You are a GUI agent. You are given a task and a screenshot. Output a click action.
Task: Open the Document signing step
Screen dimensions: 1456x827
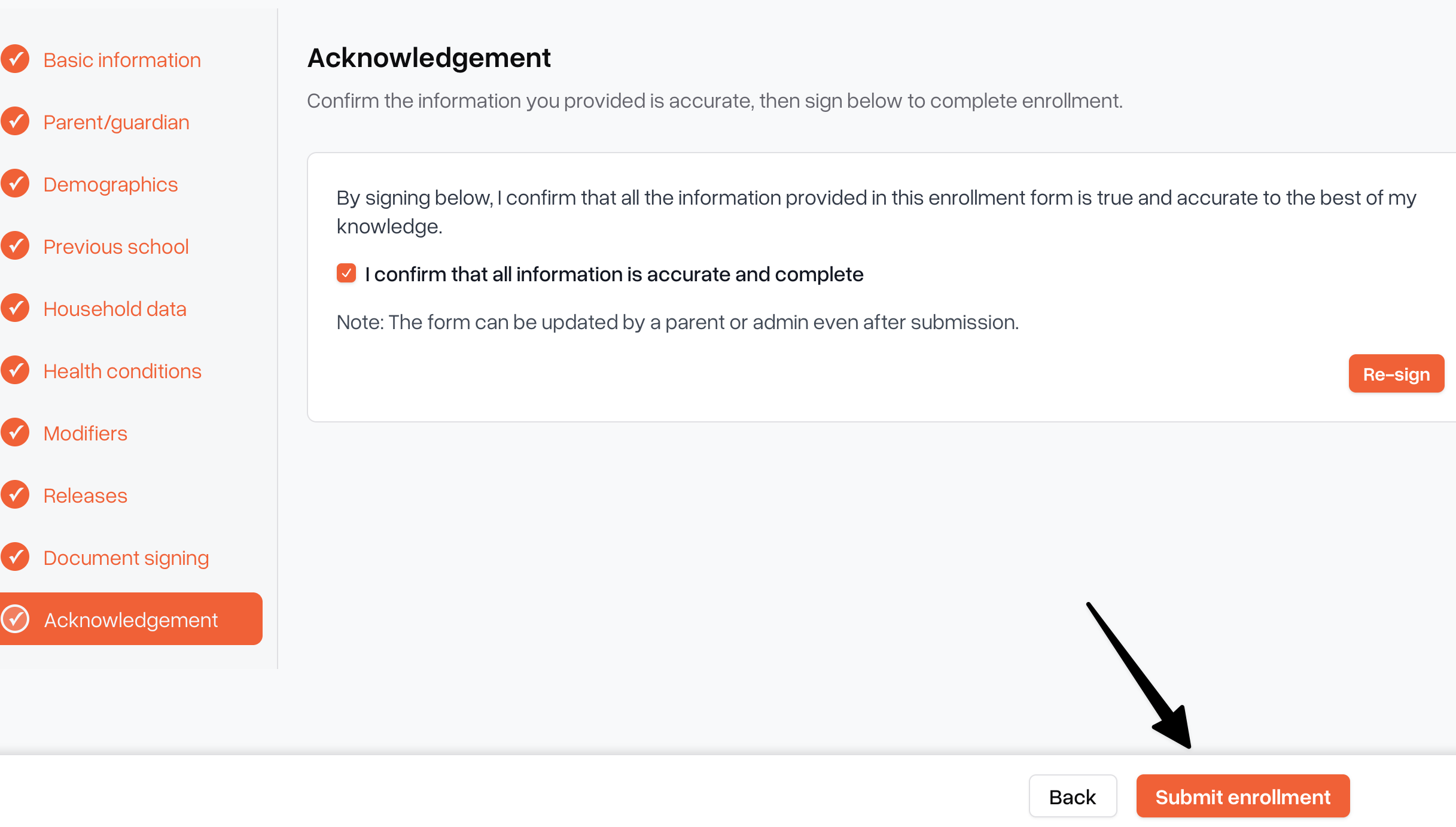[126, 558]
